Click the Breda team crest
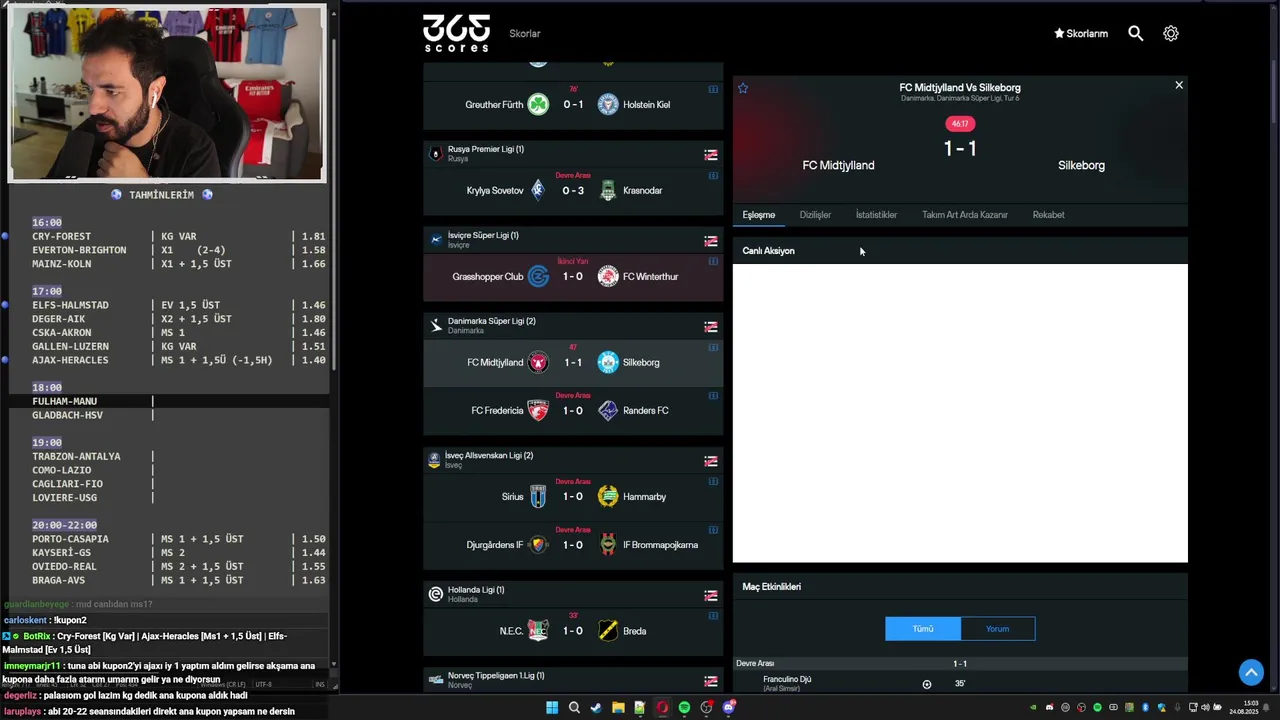Viewport: 1280px width, 720px height. [x=608, y=631]
